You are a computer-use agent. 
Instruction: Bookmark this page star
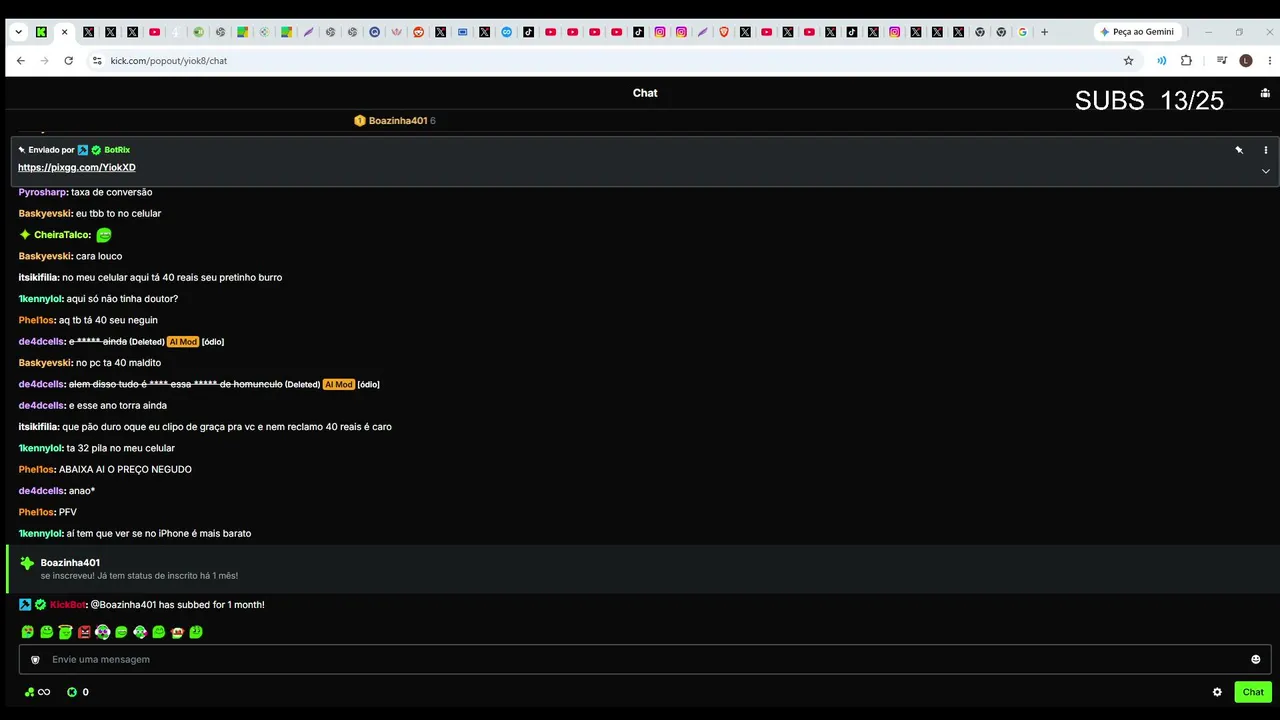pyautogui.click(x=1129, y=60)
